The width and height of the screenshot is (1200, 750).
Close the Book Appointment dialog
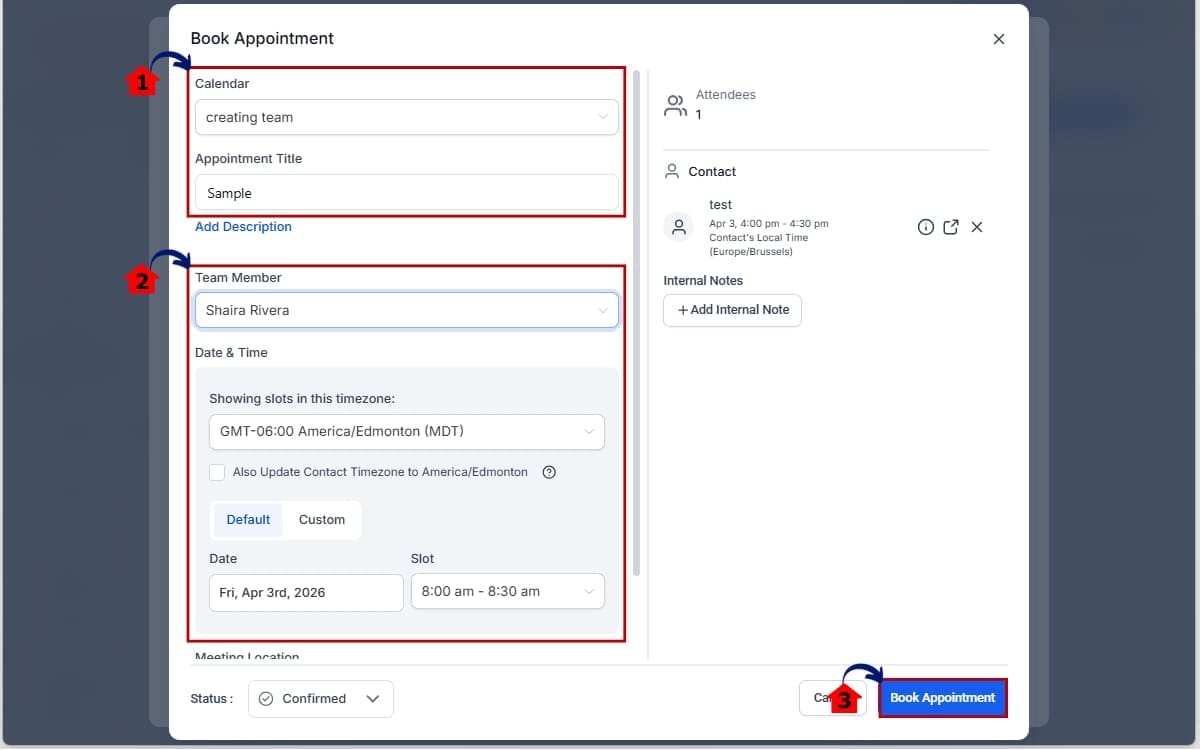click(998, 39)
